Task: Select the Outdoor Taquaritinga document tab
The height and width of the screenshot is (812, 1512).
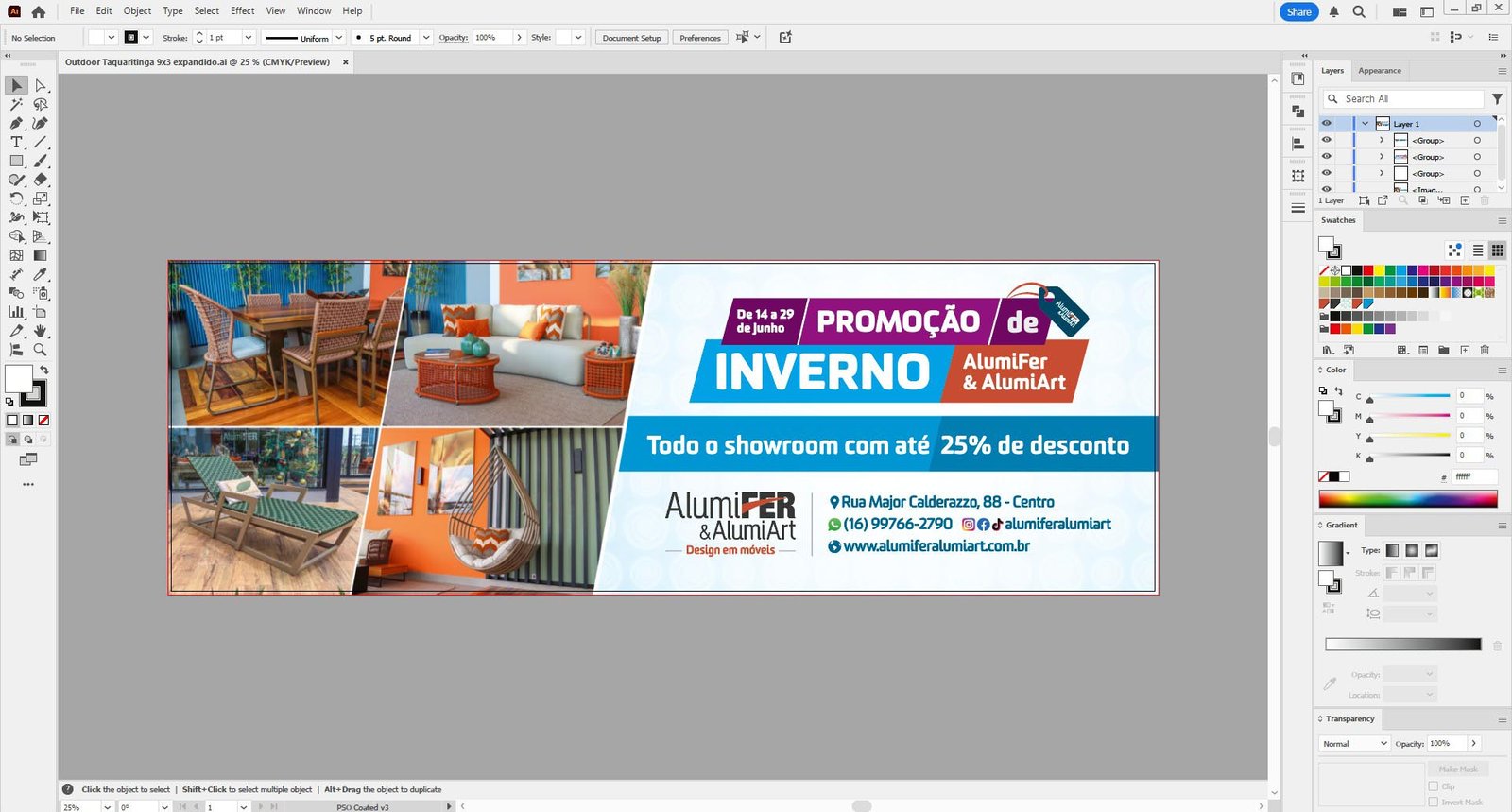Action: point(198,62)
